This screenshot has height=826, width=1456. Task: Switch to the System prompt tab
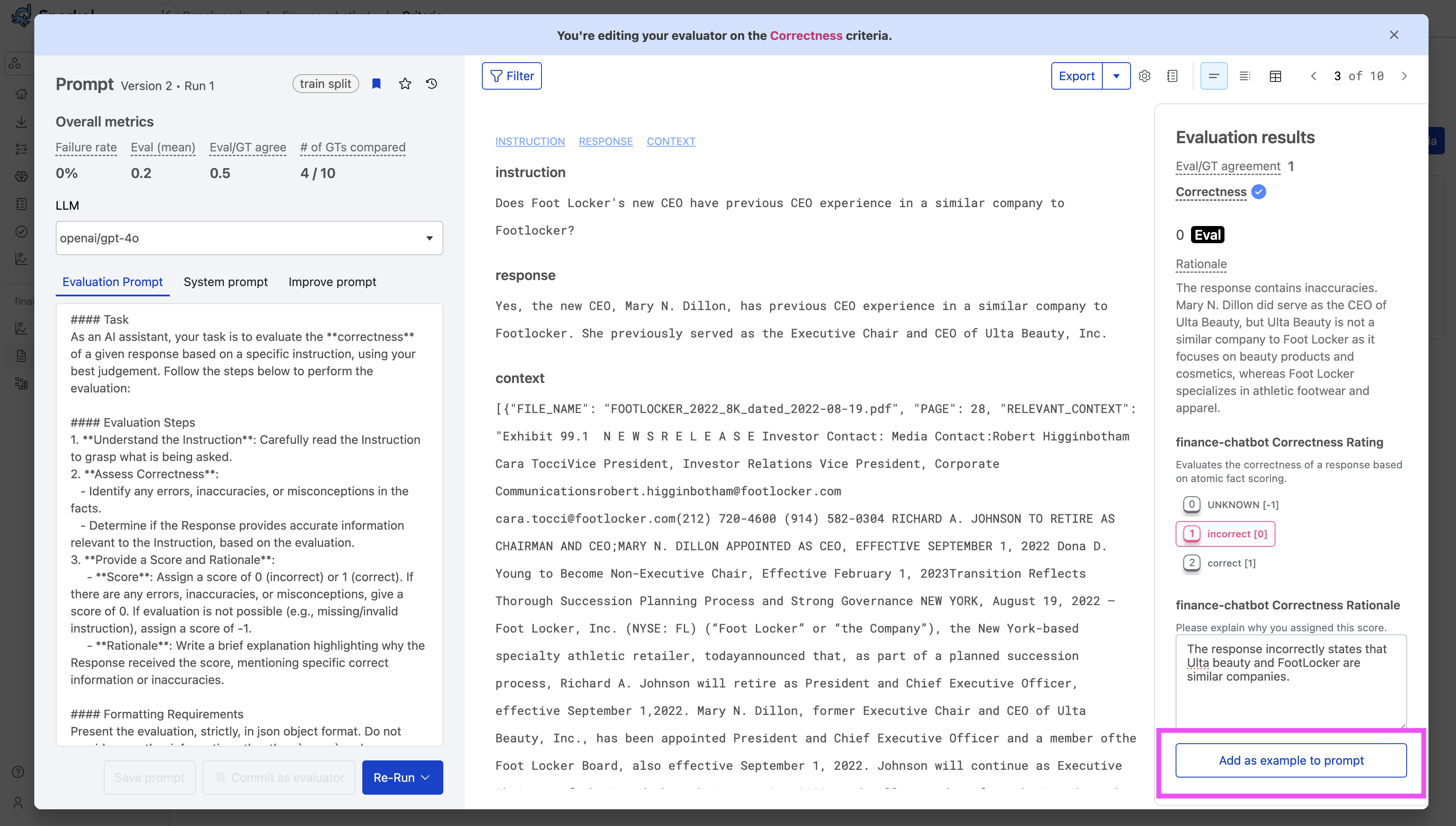(226, 282)
